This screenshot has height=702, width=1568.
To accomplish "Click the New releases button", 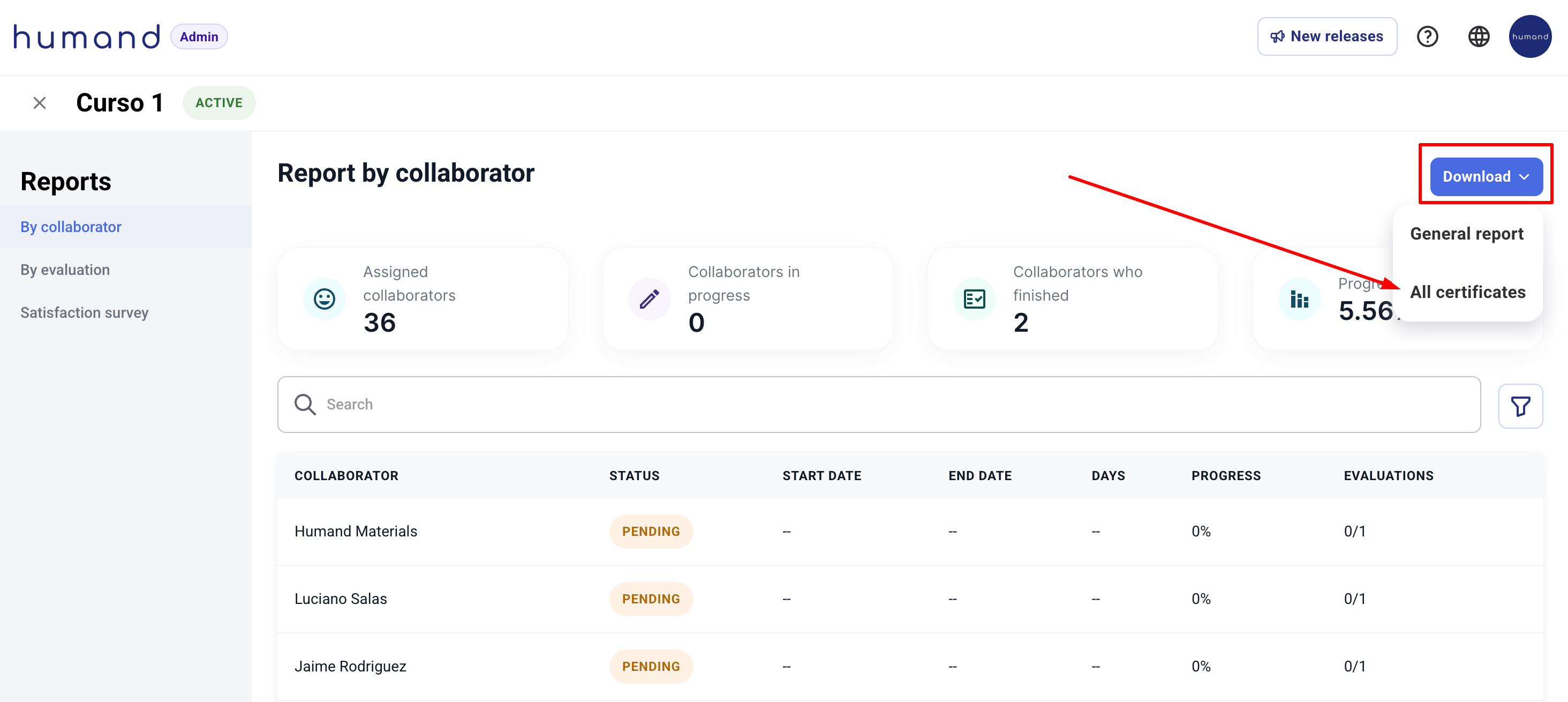I will coord(1327,36).
